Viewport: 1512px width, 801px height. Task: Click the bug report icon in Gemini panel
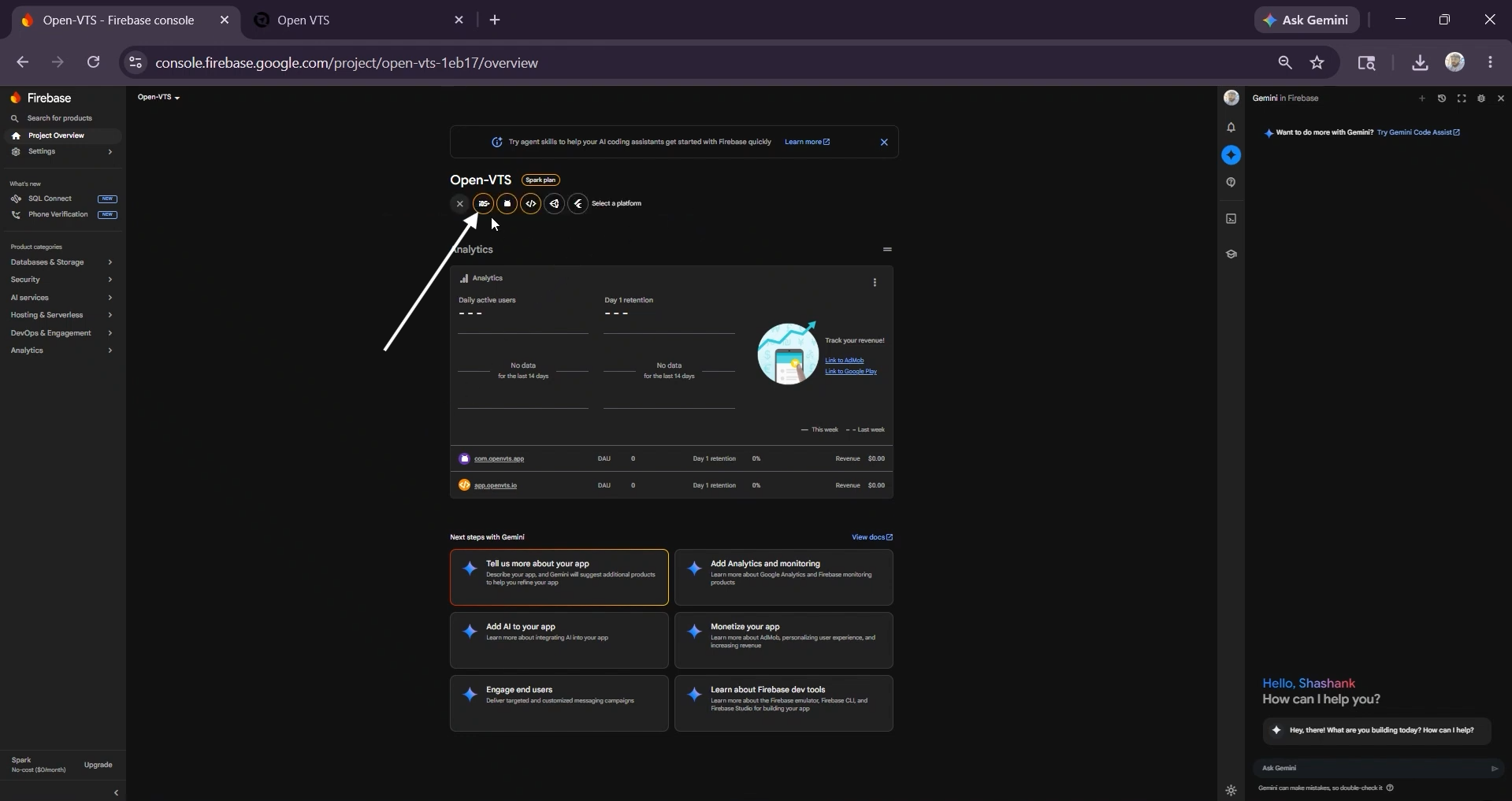click(x=1481, y=98)
